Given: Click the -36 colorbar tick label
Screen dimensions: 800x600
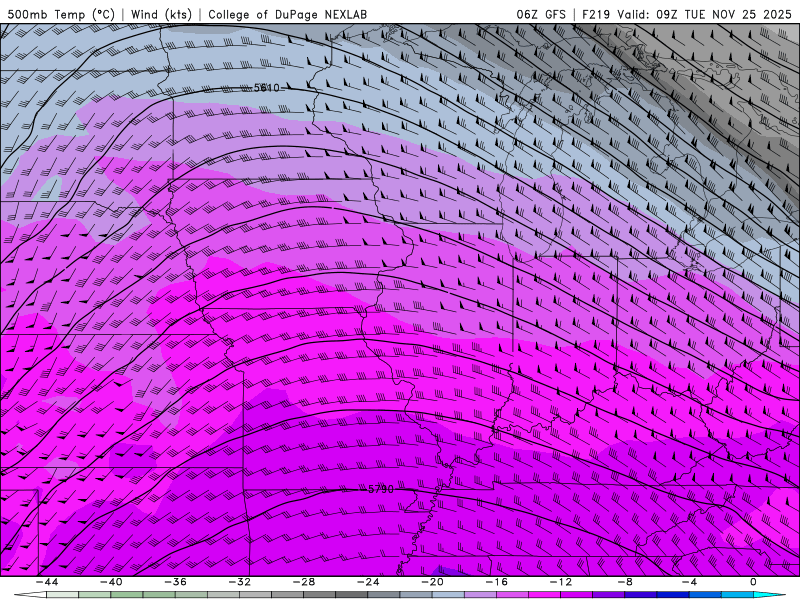Looking at the screenshot, I should (x=176, y=582).
